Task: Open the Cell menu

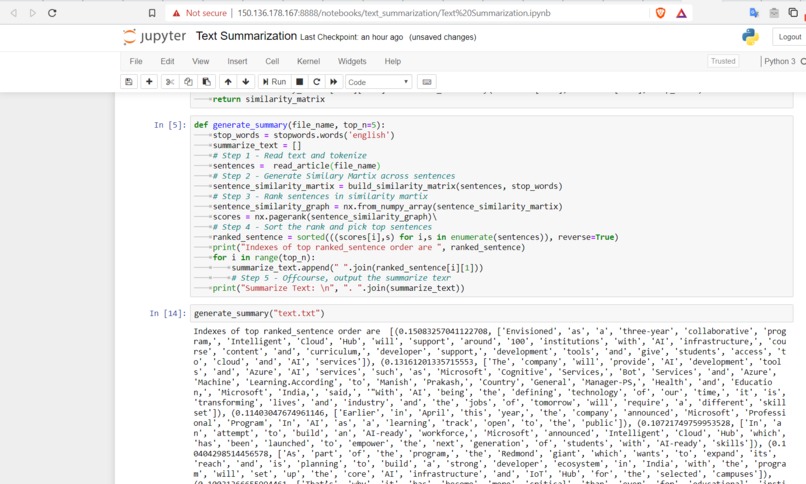Action: click(272, 61)
